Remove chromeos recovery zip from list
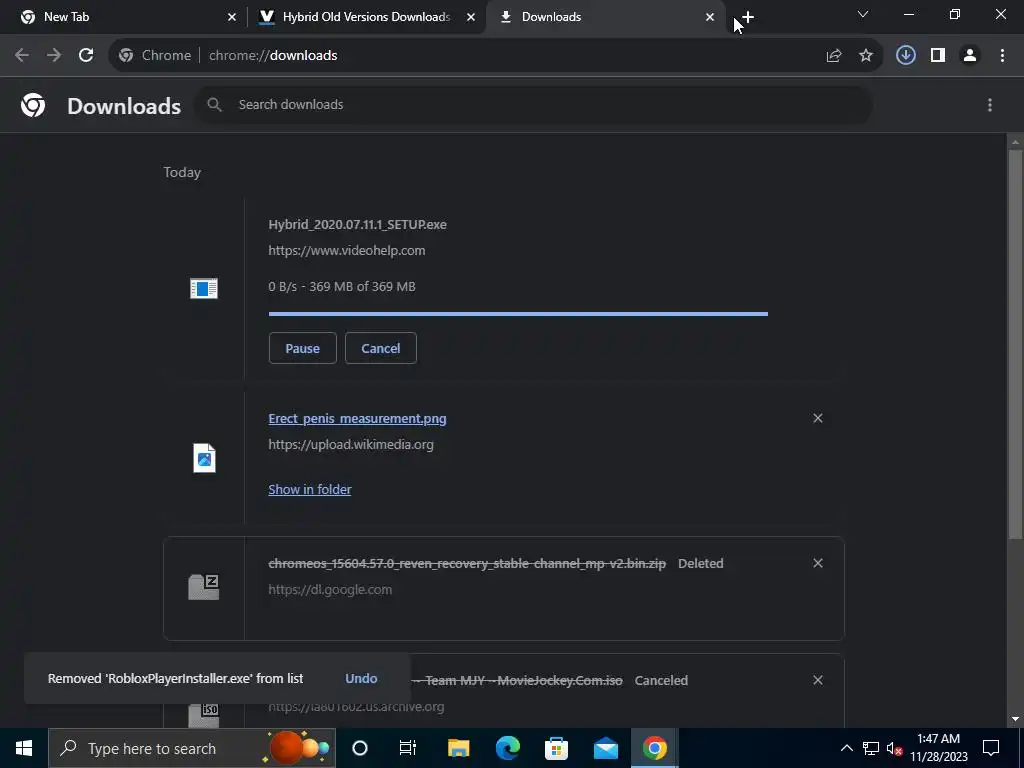Screen dimensions: 1024x768 [818, 563]
